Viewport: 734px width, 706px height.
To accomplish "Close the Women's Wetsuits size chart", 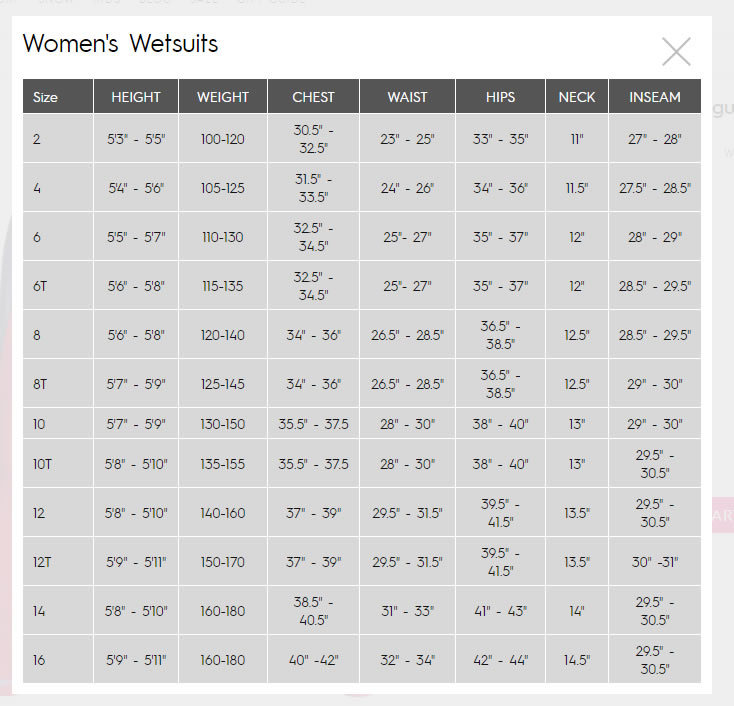I will click(676, 51).
